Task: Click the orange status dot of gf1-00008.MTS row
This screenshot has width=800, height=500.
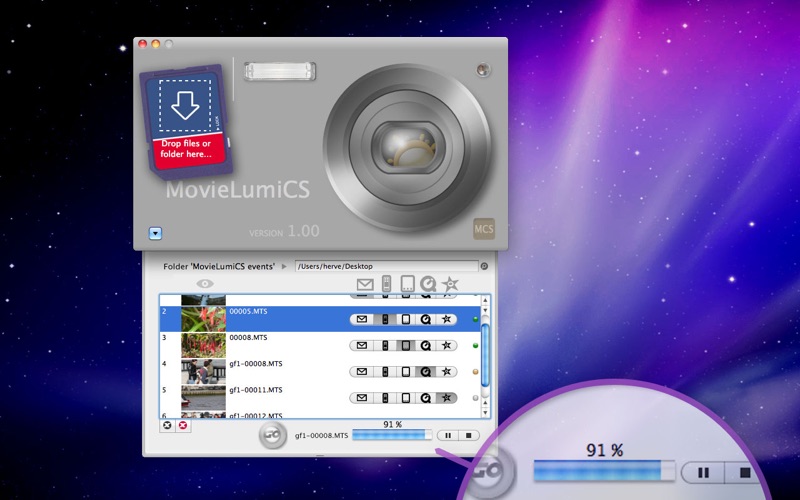Action: pyautogui.click(x=476, y=371)
